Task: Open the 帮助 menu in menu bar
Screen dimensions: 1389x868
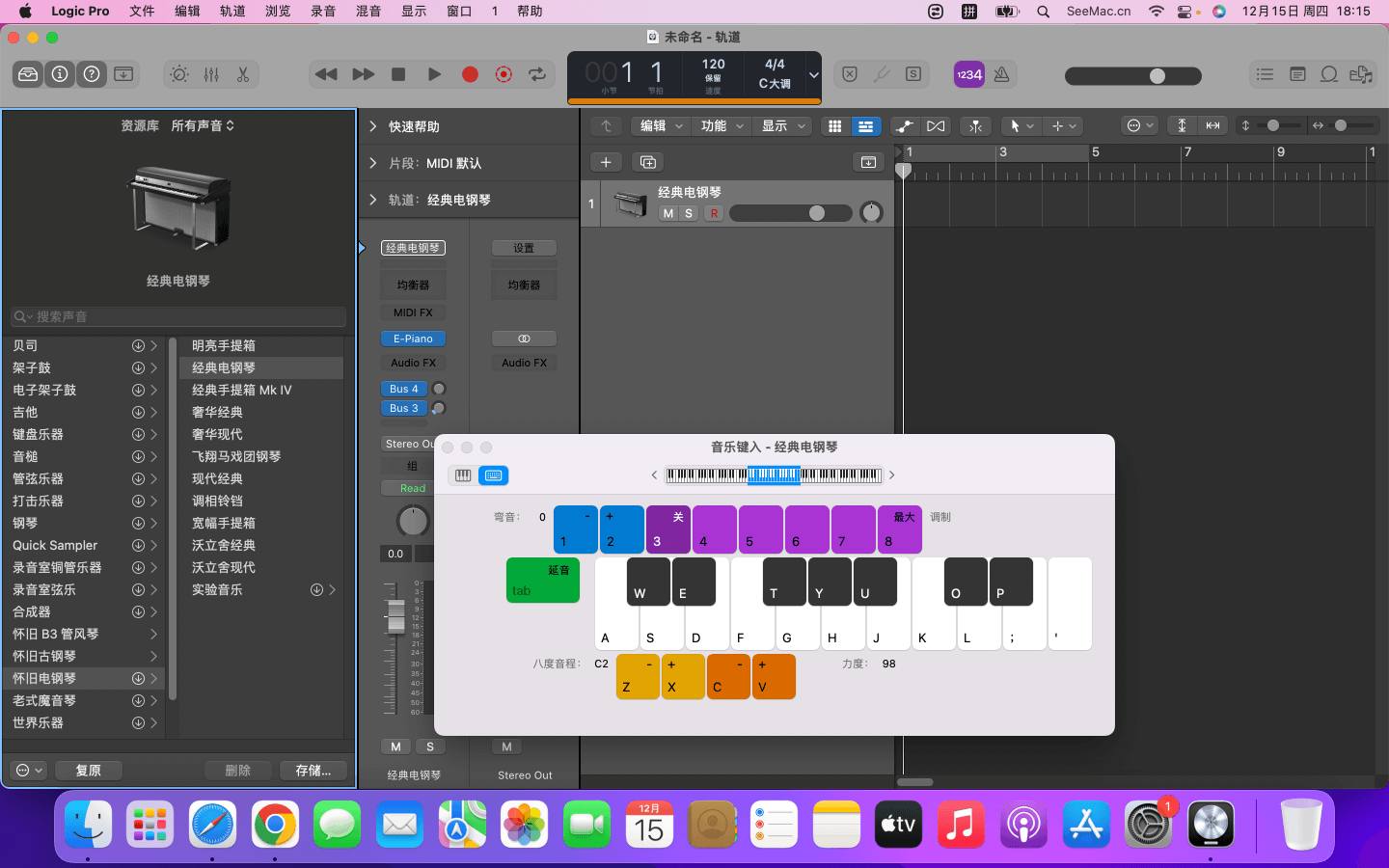Action: pos(530,12)
